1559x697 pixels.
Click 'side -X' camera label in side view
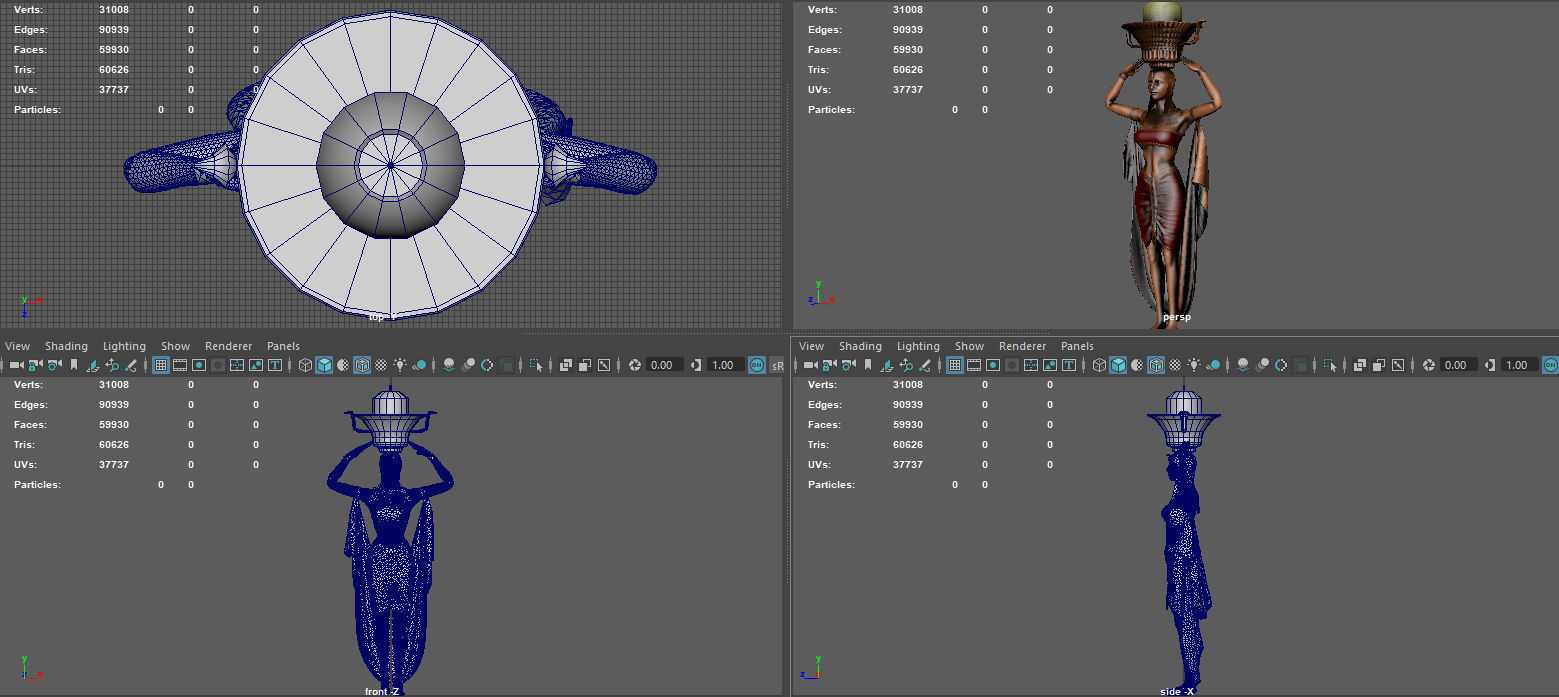click(x=1177, y=691)
